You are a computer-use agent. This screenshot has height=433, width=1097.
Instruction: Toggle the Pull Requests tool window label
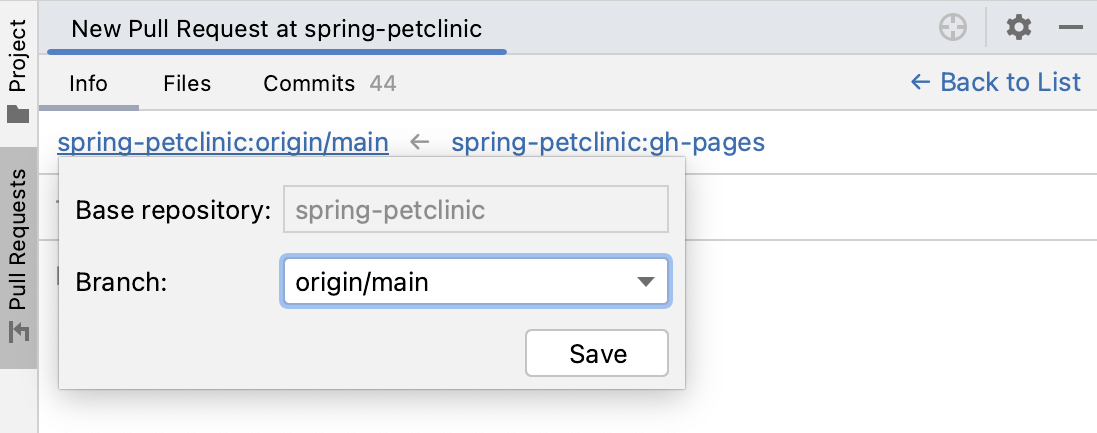click(18, 240)
